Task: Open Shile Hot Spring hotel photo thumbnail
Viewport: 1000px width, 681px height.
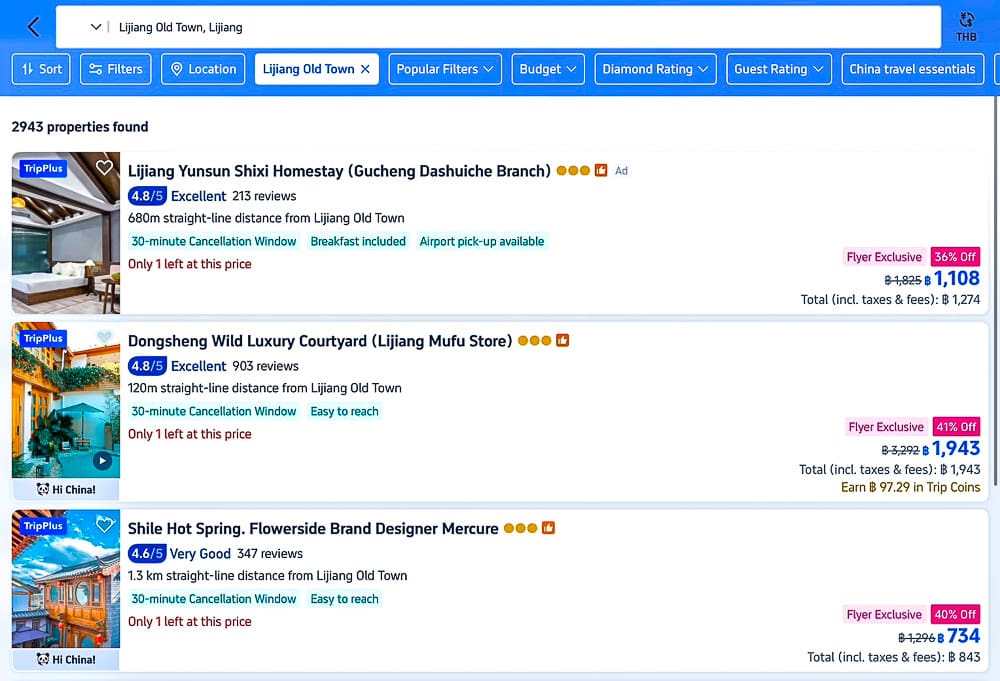Action: pyautogui.click(x=66, y=579)
